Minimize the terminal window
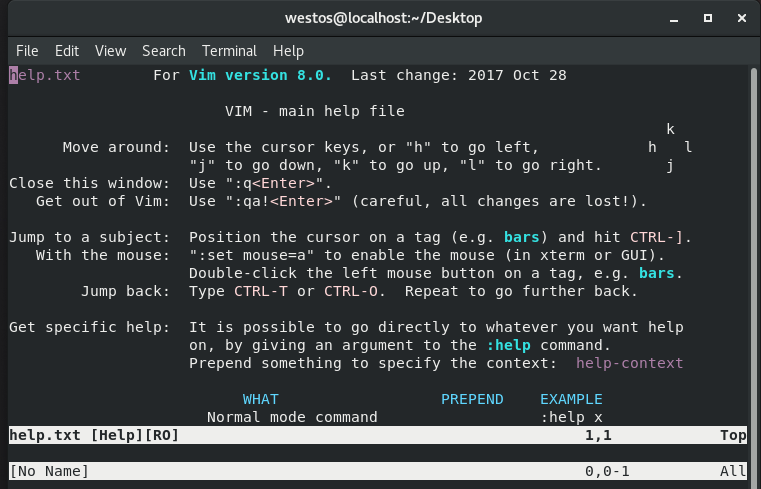761x489 pixels. tap(674, 19)
